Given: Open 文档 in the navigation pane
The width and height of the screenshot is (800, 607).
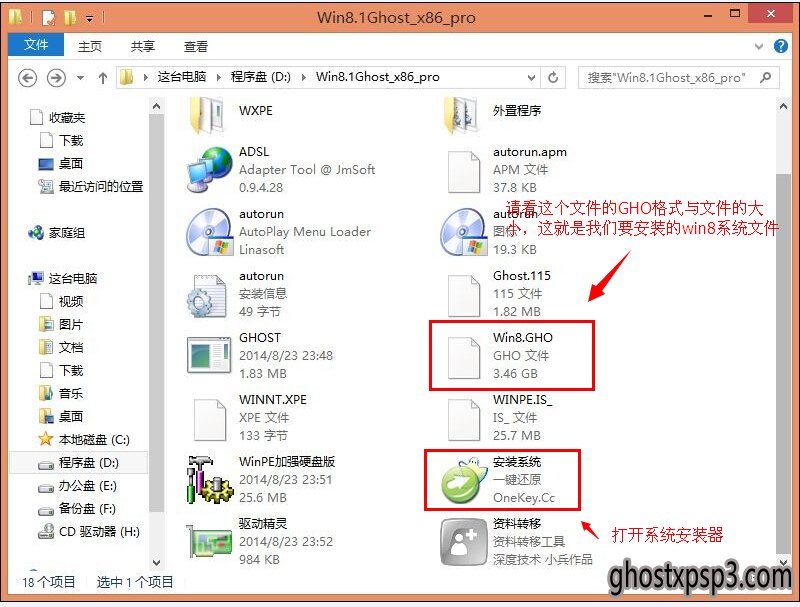Looking at the screenshot, I should (x=70, y=347).
